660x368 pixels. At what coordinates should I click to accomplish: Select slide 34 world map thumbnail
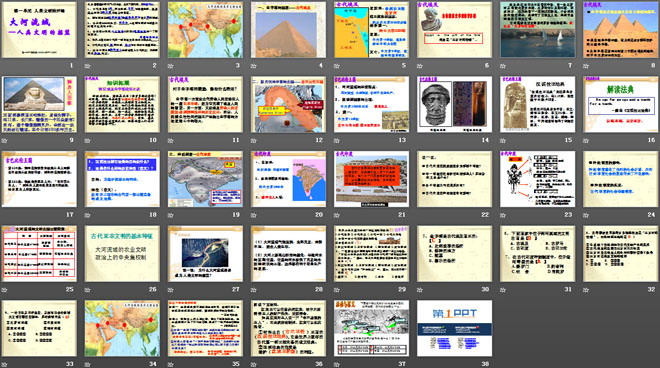click(x=122, y=328)
